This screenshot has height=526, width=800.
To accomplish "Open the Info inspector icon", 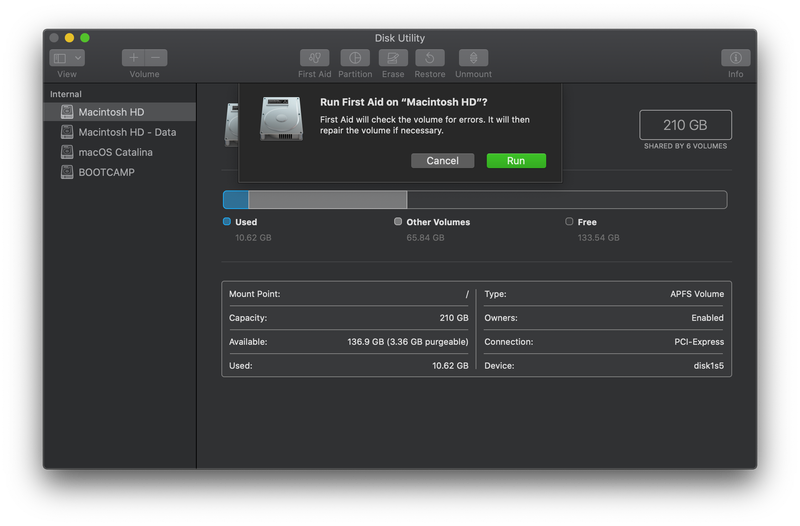I will click(x=735, y=58).
